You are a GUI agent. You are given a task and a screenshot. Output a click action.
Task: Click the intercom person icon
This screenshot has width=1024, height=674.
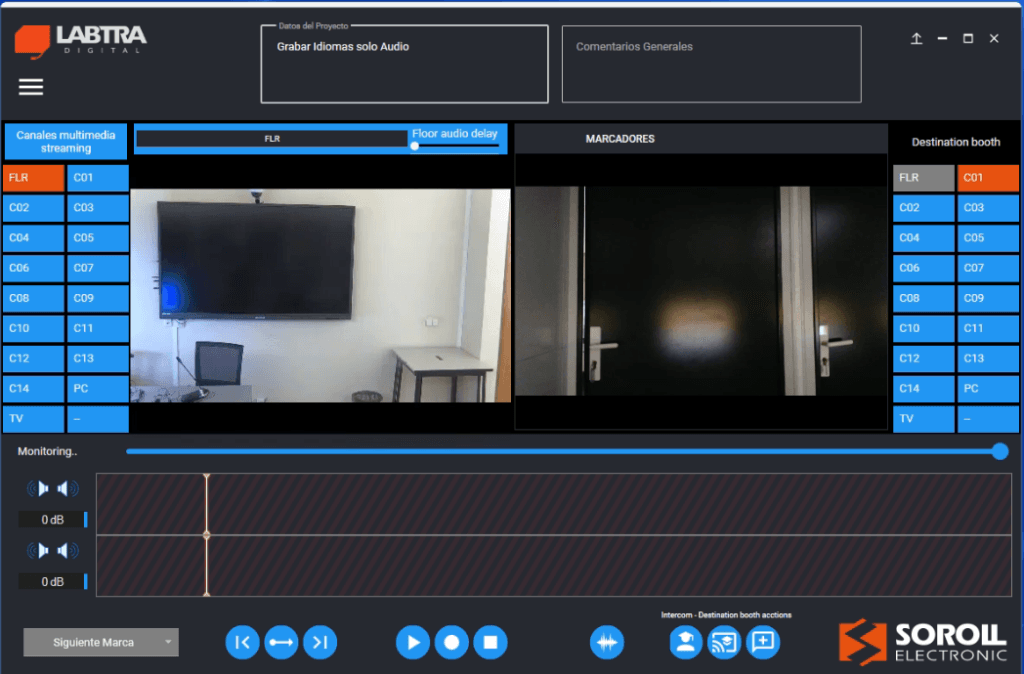pos(685,642)
